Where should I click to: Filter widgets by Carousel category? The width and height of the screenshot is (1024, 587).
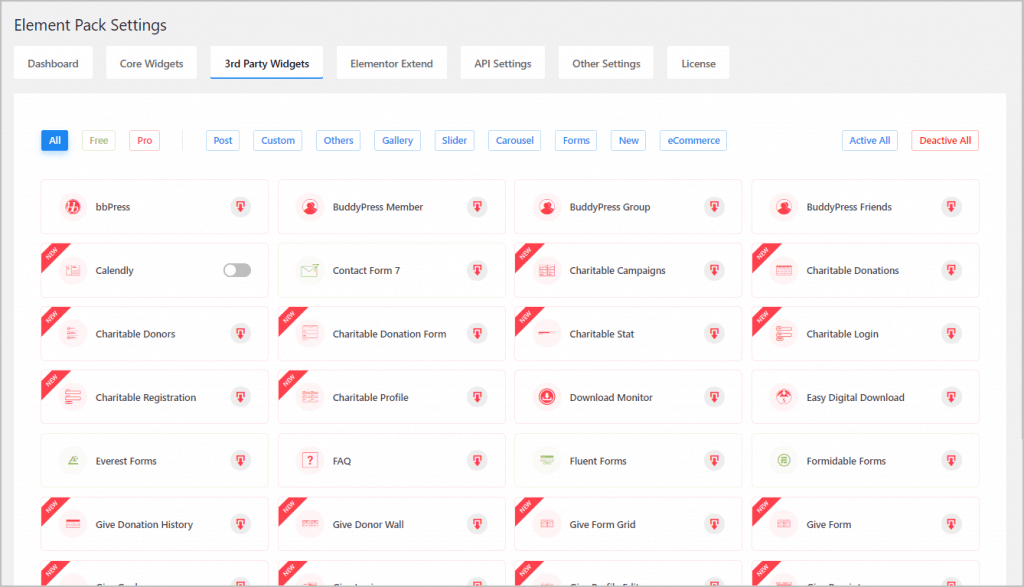click(515, 141)
